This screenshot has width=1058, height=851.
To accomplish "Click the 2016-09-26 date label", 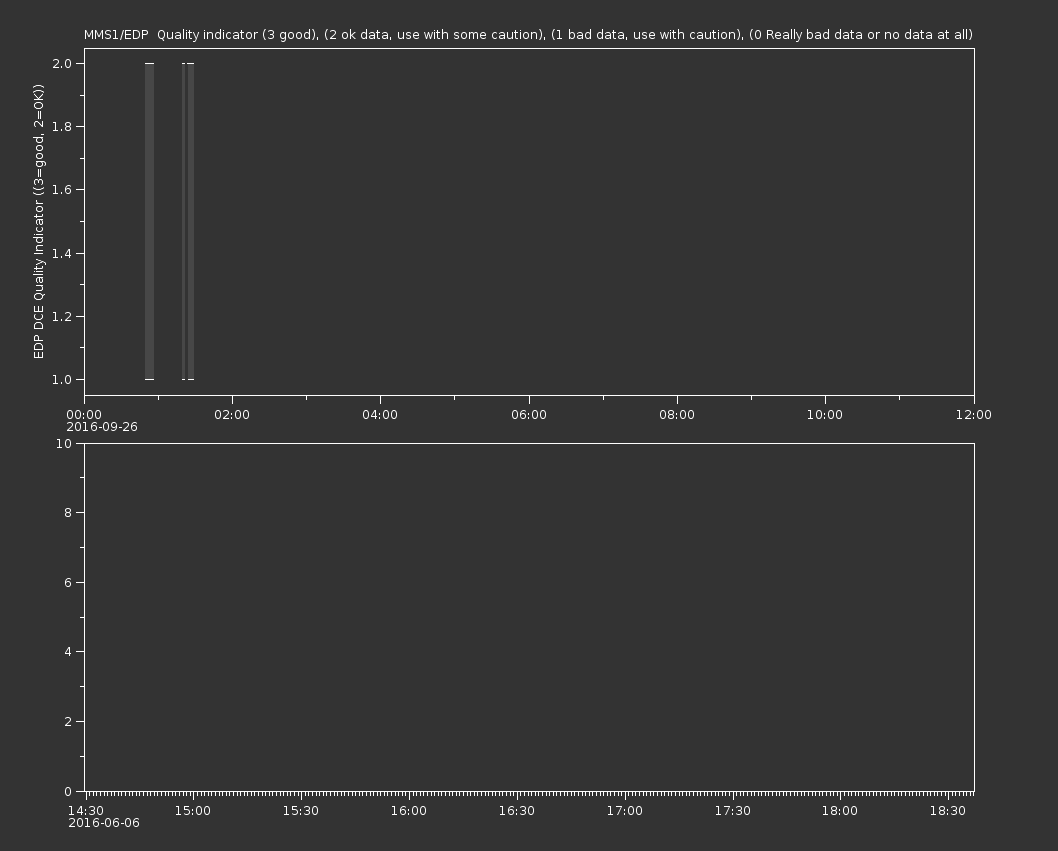I will point(102,427).
